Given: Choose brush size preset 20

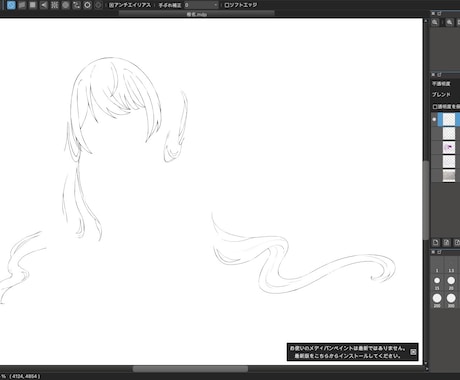Looking at the screenshot, I should click(451, 283).
